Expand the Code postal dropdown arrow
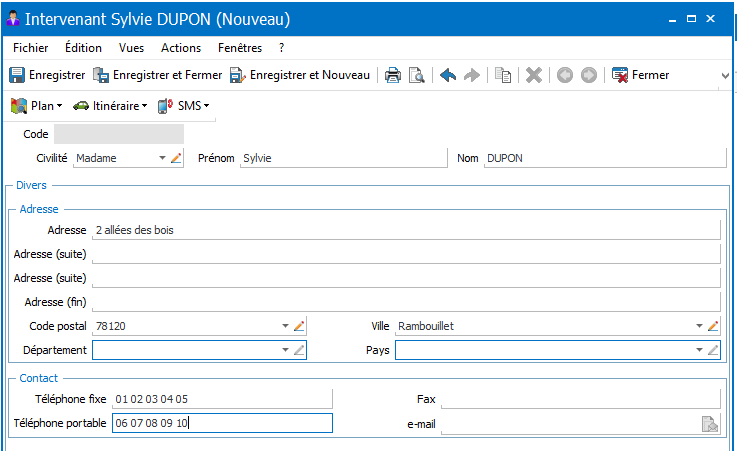The height and width of the screenshot is (451, 737). (285, 326)
